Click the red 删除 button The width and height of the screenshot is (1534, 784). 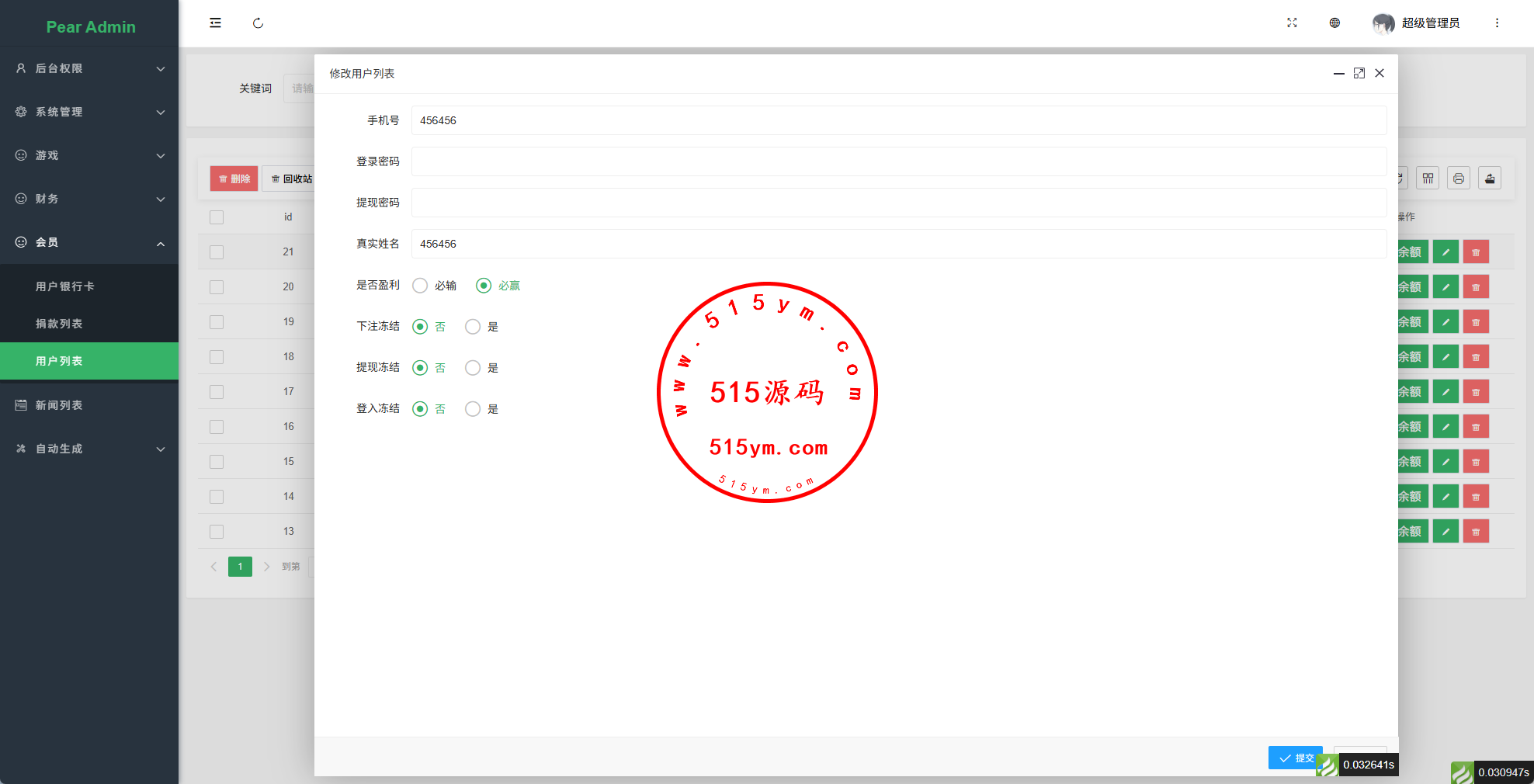234,179
